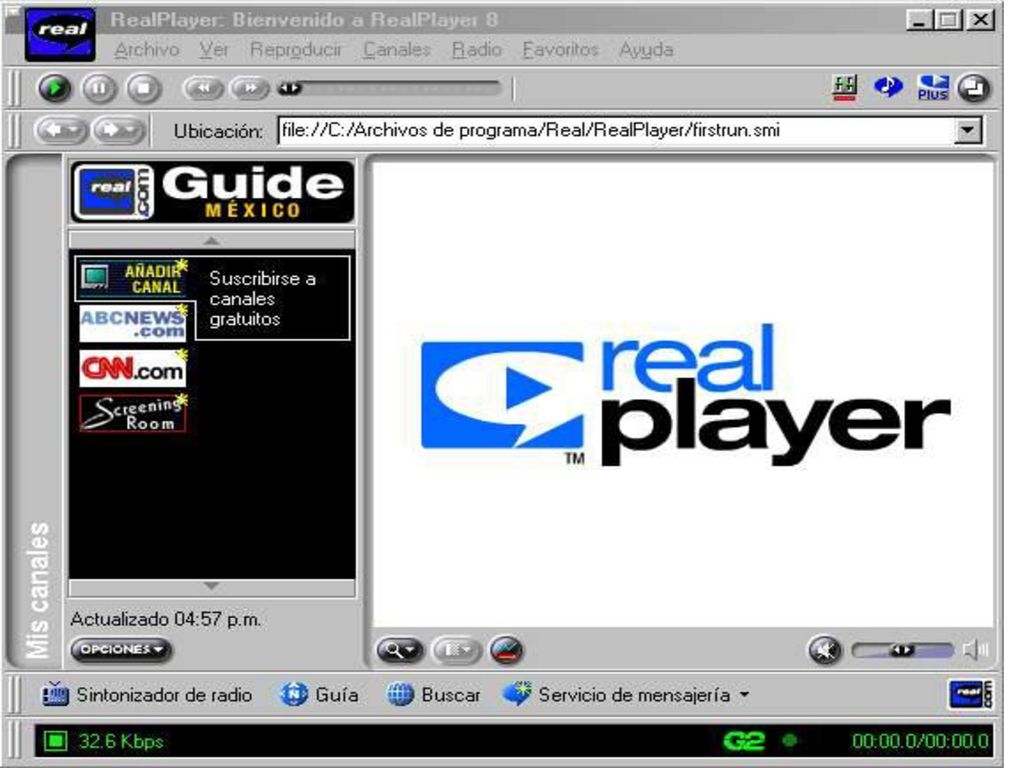Maximize the RealPlayer window
The height and width of the screenshot is (768, 1024).
point(949,20)
